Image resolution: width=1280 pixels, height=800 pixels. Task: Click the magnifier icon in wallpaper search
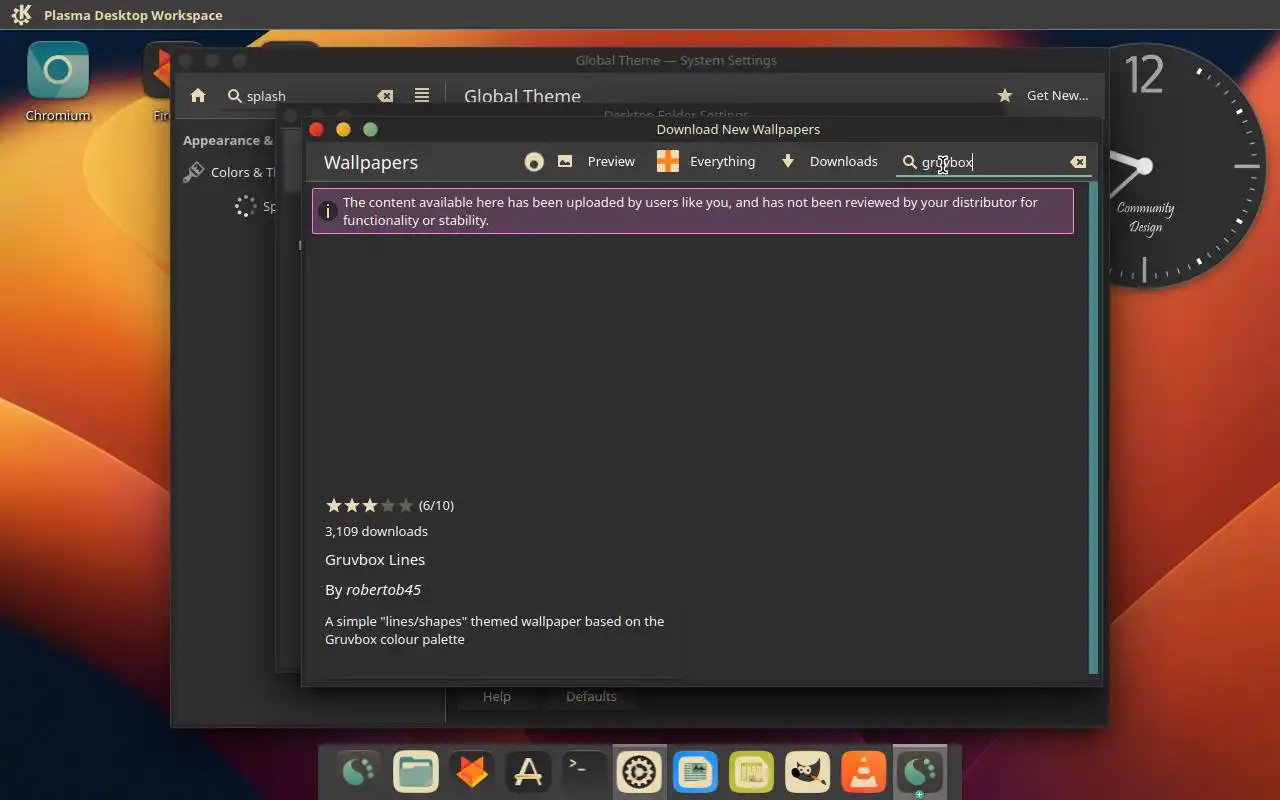pos(909,162)
